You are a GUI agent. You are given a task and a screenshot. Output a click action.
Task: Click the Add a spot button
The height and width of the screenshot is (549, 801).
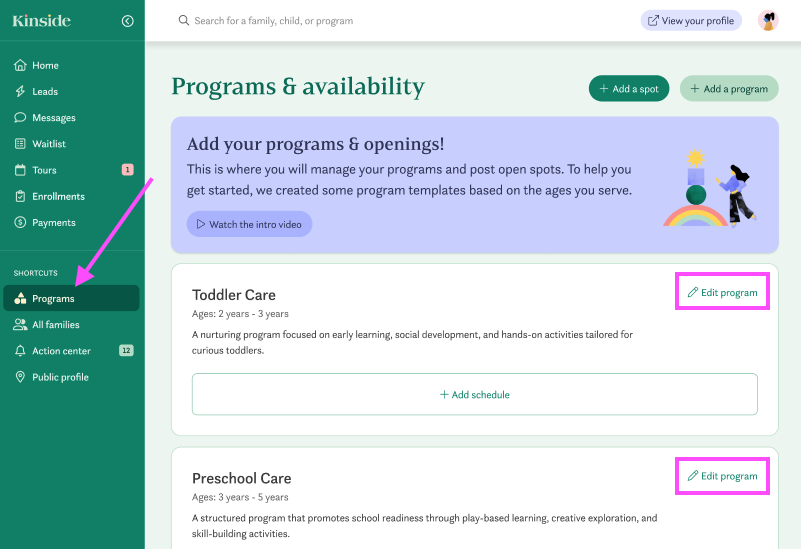coord(629,89)
